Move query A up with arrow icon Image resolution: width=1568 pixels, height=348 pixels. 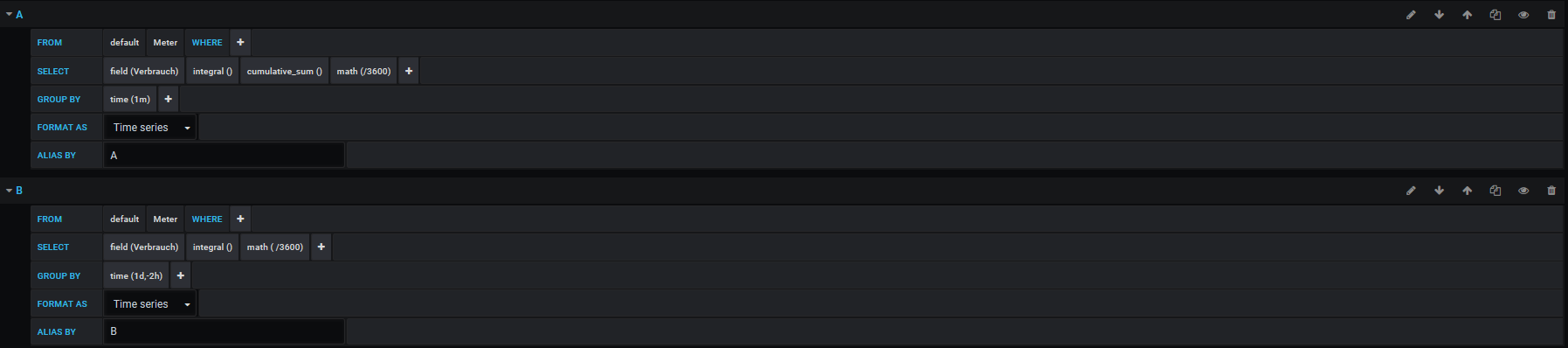(x=1467, y=15)
